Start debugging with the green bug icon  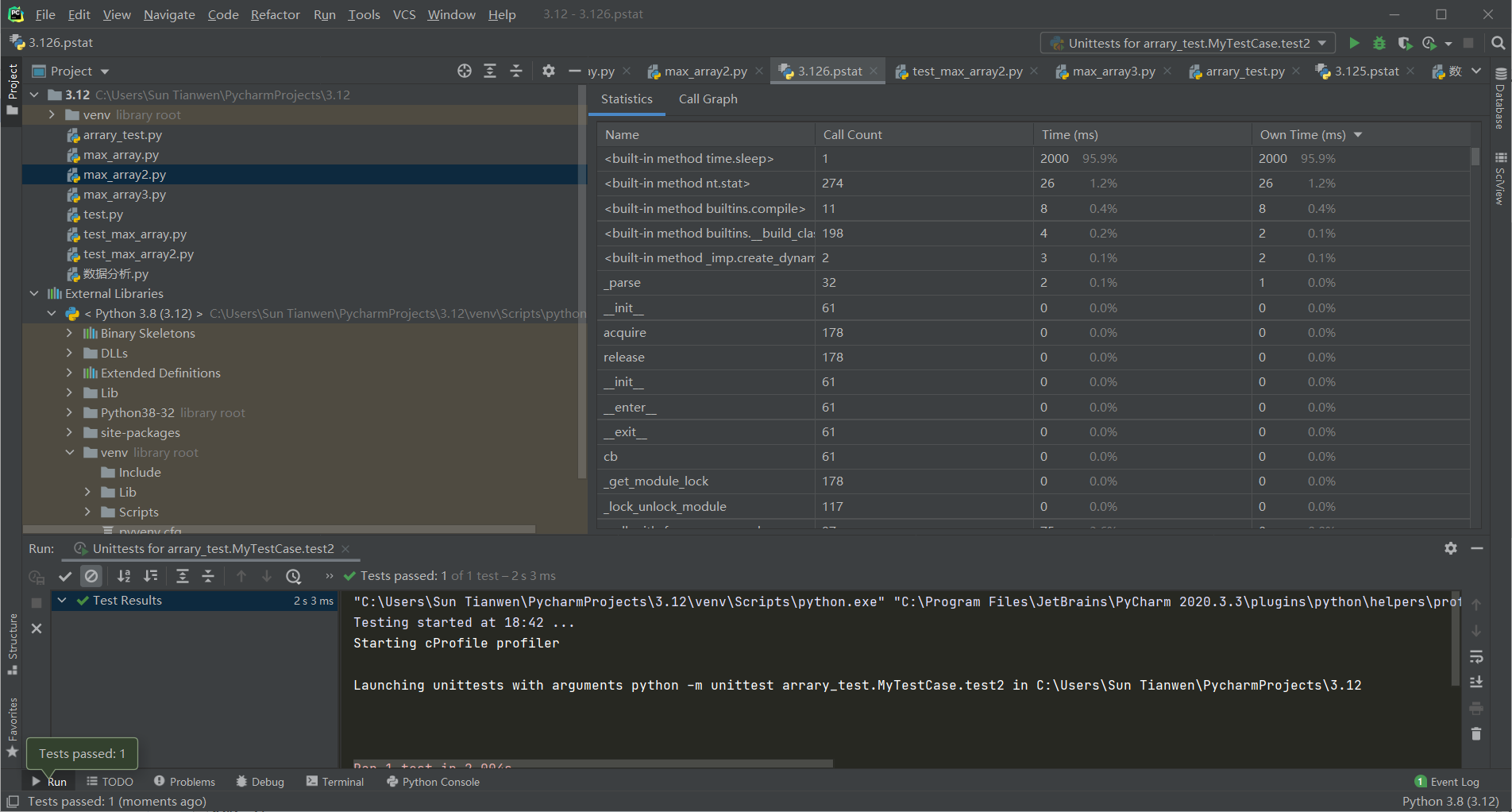coord(1379,43)
